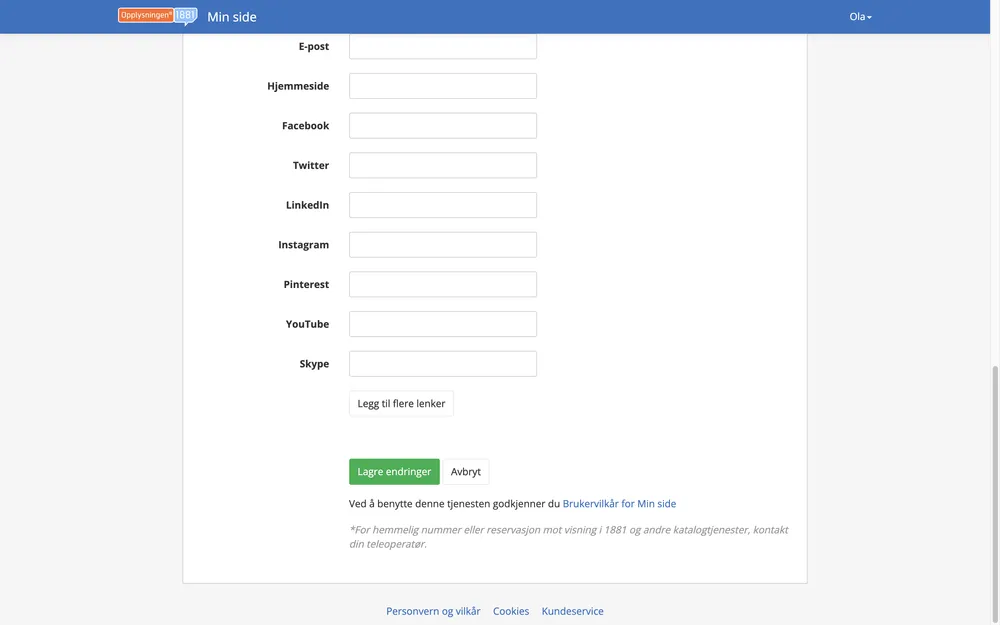1000x625 pixels.
Task: Cancel using the Avbryt button
Action: tap(466, 472)
